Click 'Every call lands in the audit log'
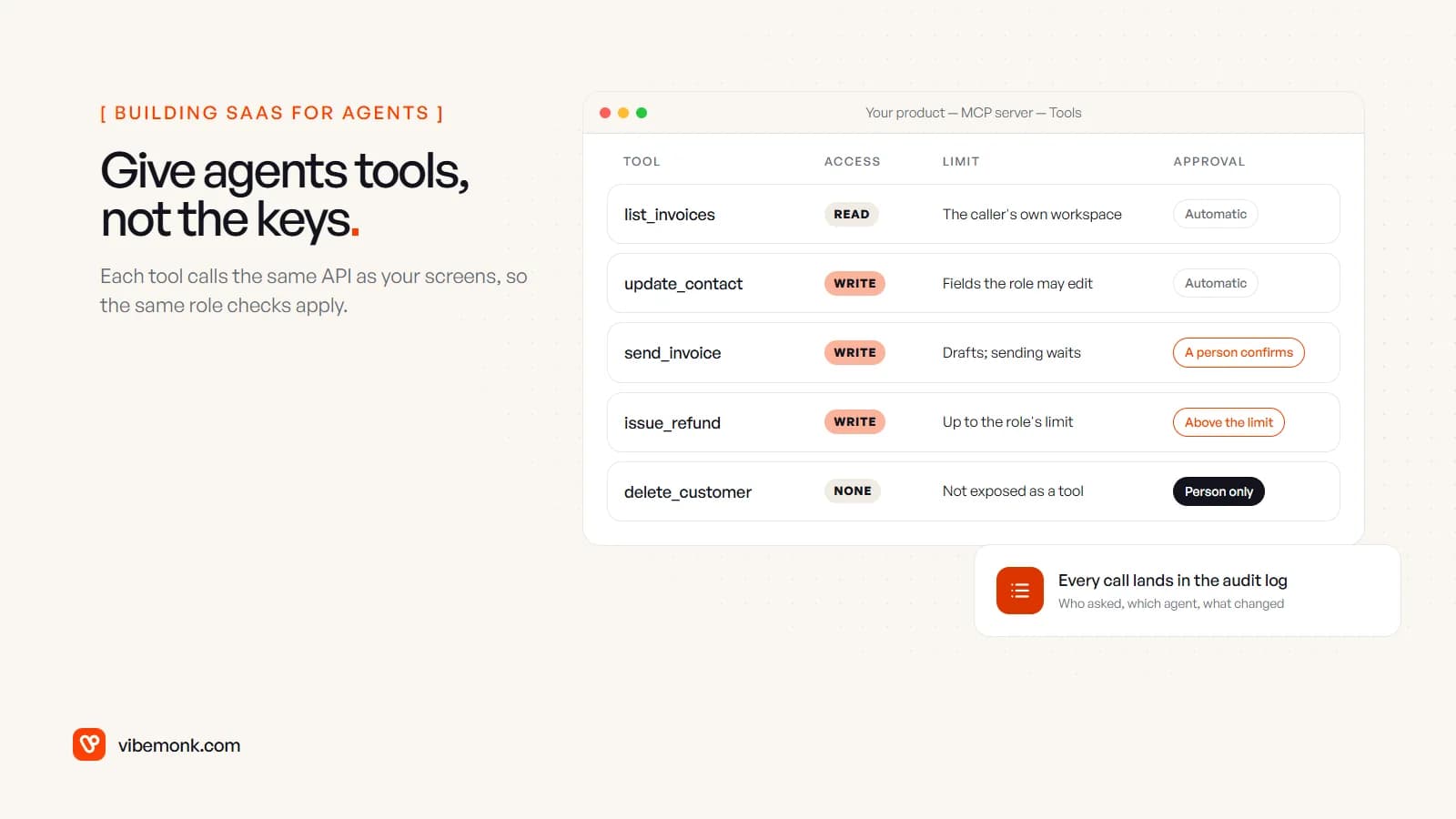The height and width of the screenshot is (819, 1456). coord(1172,581)
